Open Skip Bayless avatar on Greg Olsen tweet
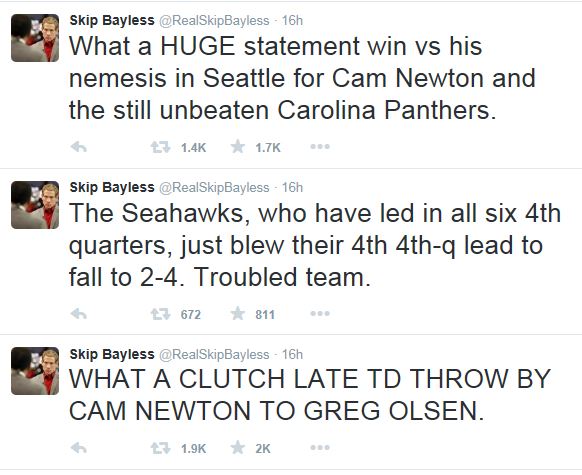 35,371
